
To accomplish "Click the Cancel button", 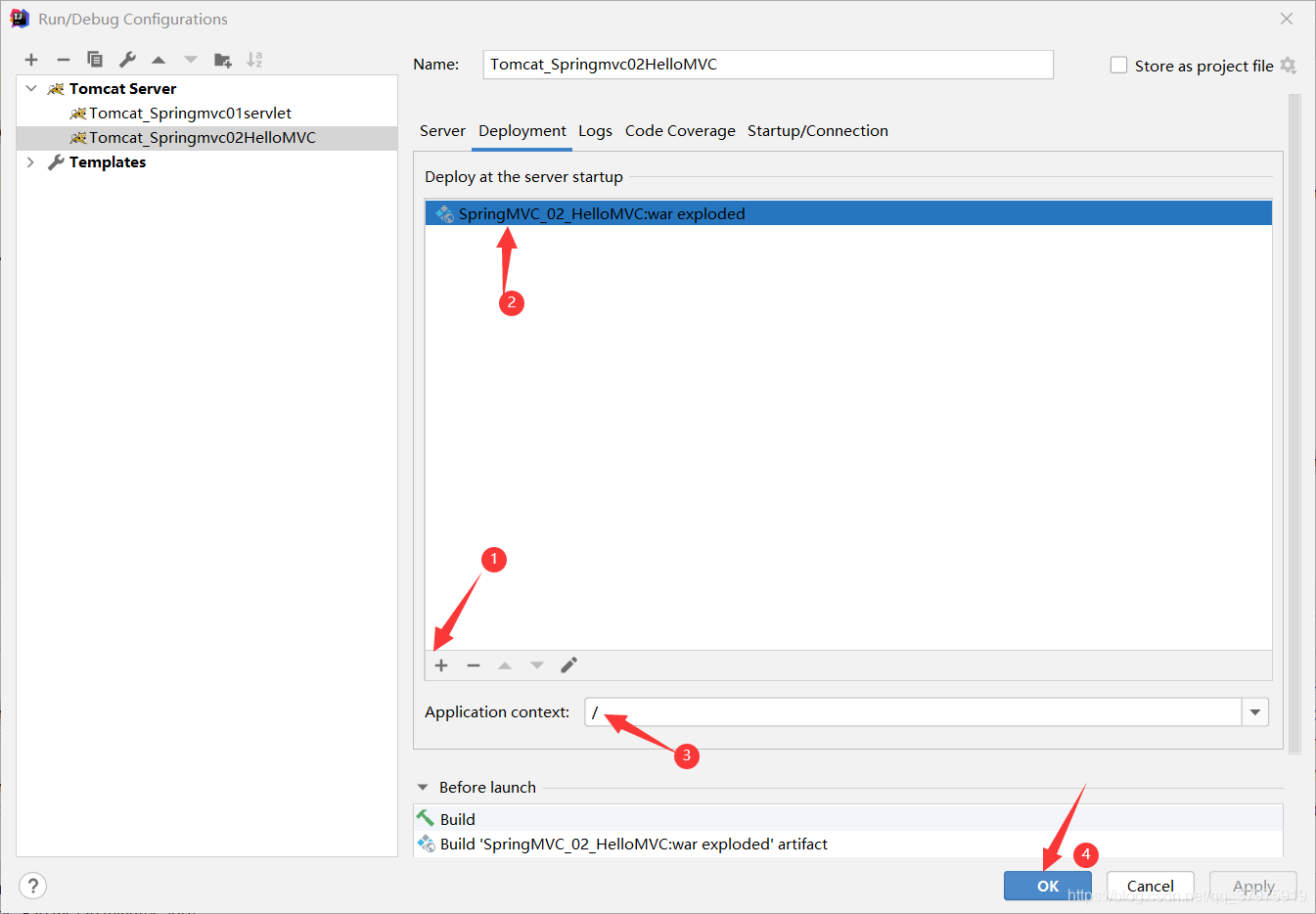I will click(1150, 886).
